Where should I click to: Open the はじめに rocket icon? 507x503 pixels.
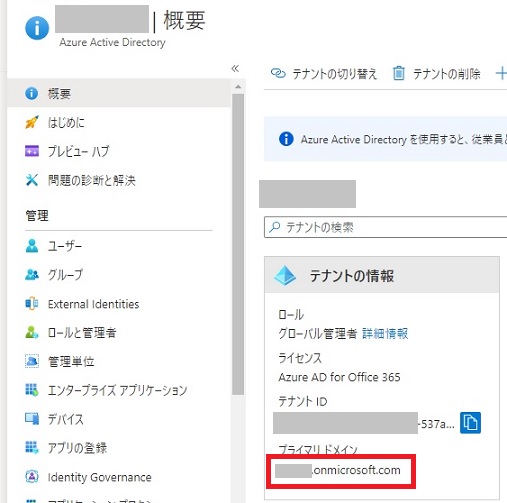click(32, 122)
